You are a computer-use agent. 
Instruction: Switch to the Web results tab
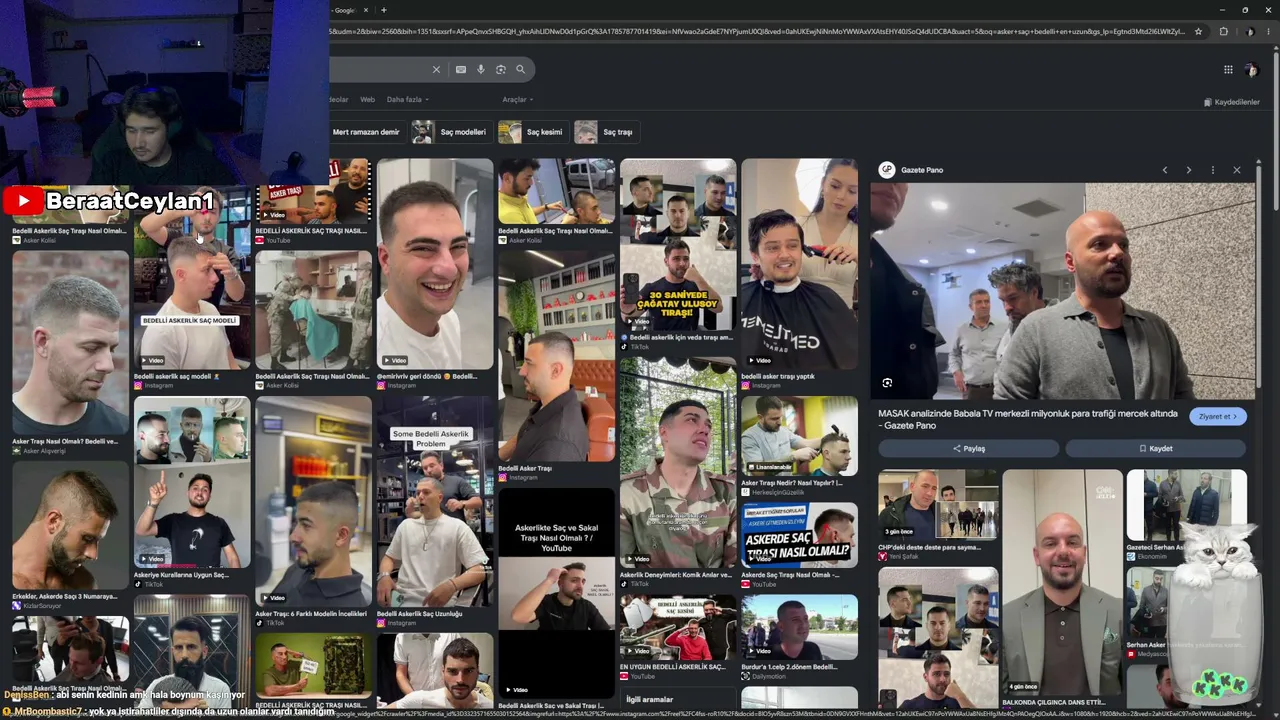tap(367, 100)
